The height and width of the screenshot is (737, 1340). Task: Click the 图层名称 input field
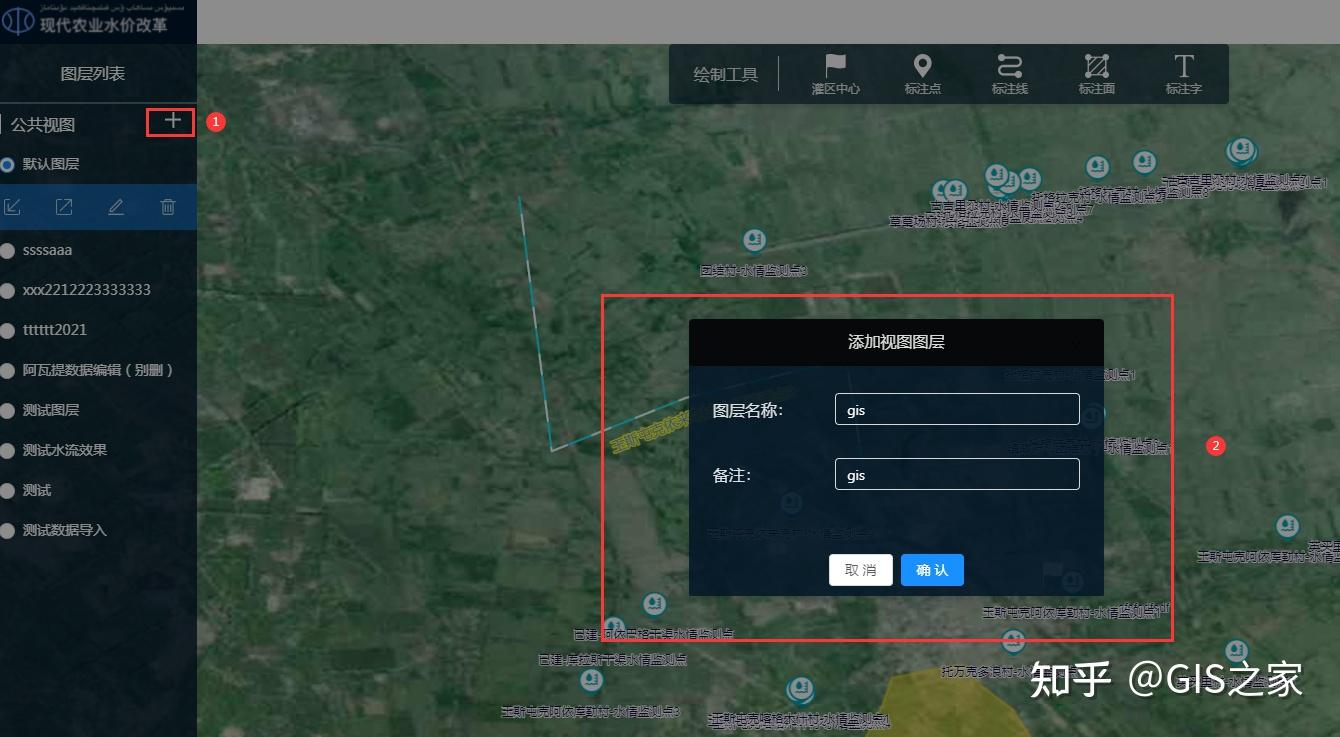[957, 409]
